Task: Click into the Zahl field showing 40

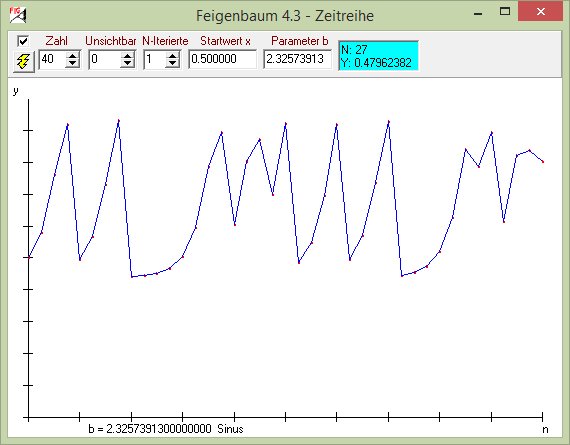Action: pyautogui.click(x=53, y=59)
